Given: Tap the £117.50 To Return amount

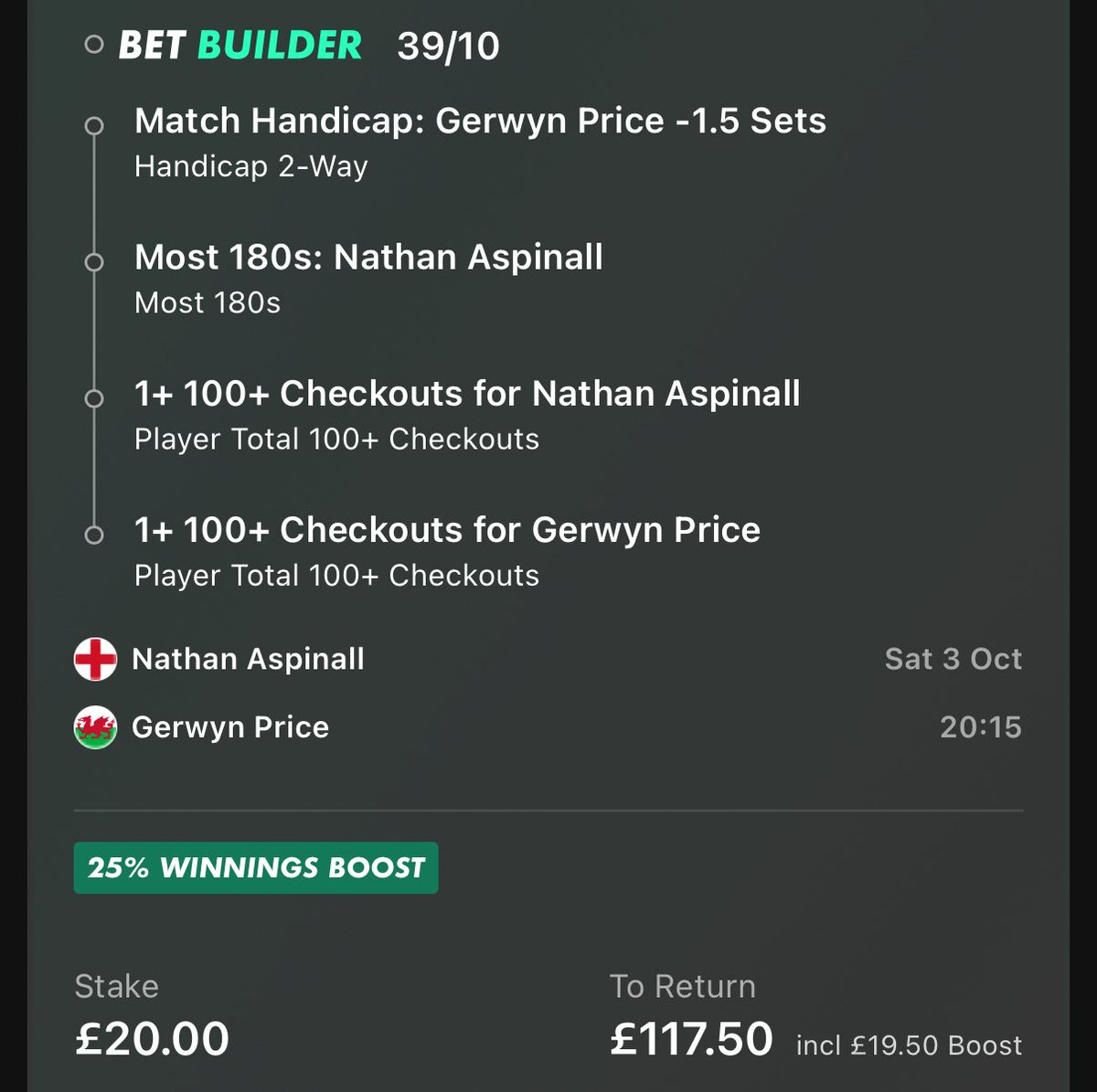Looking at the screenshot, I should pyautogui.click(x=691, y=1039).
